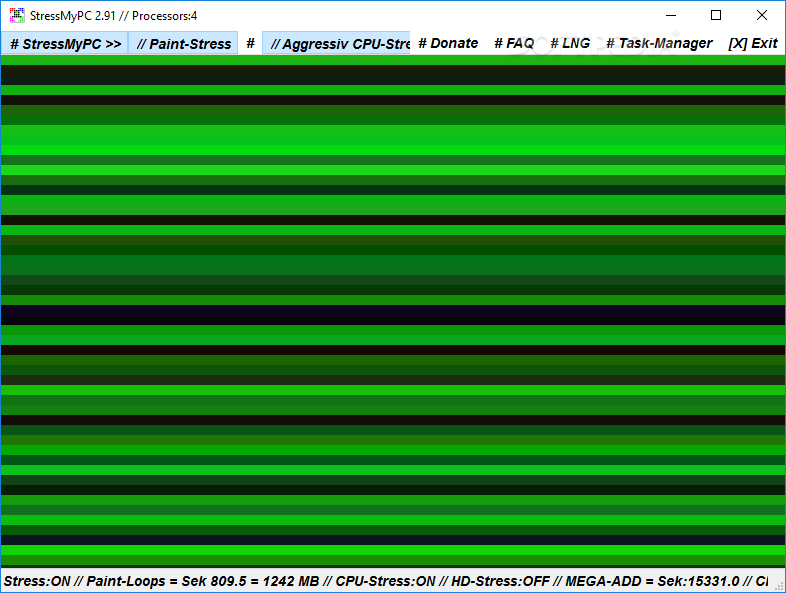Click the StressMyPC app icon in title bar
Screen dimensions: 786x593
click(x=17, y=16)
